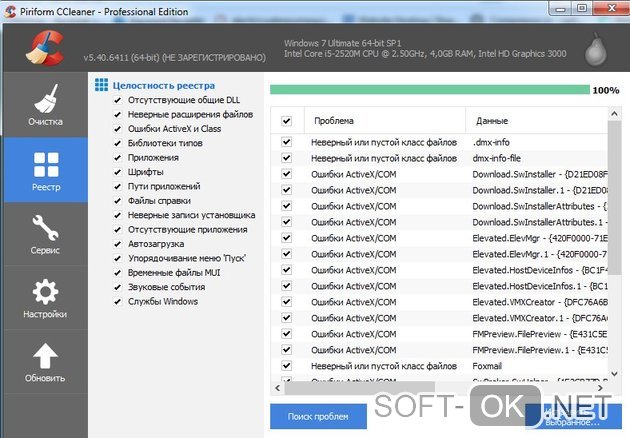This screenshot has width=630, height=438.
Task: Click the Целостность реестра heading
Action: [x=164, y=85]
